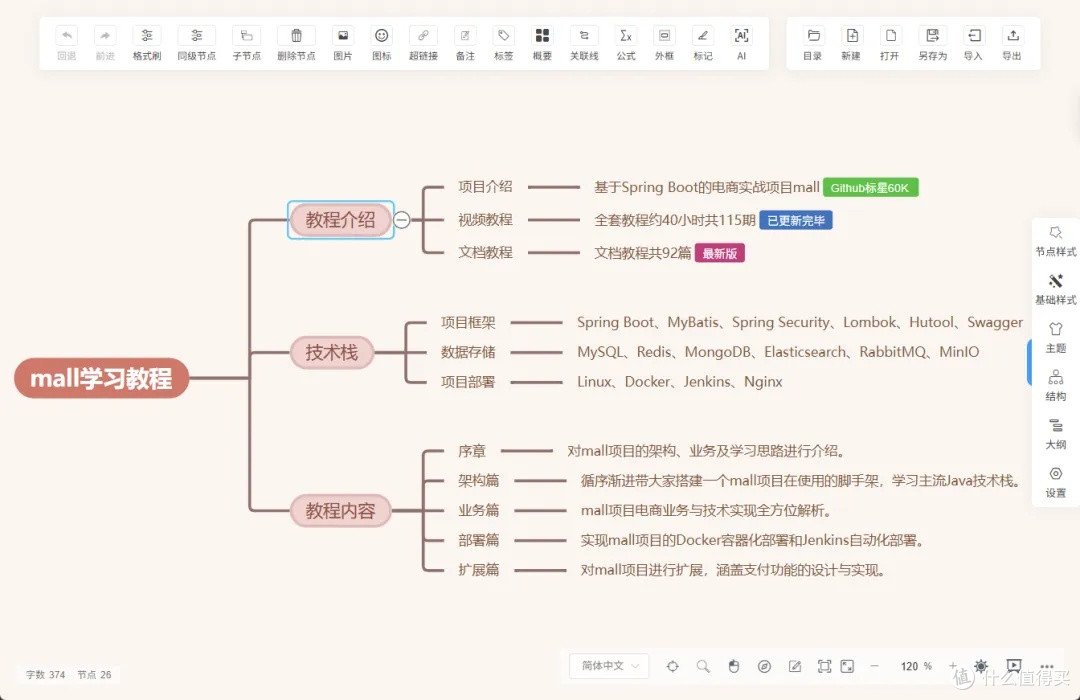Open the 大纲 outline panel
The width and height of the screenshot is (1080, 700).
(x=1055, y=434)
